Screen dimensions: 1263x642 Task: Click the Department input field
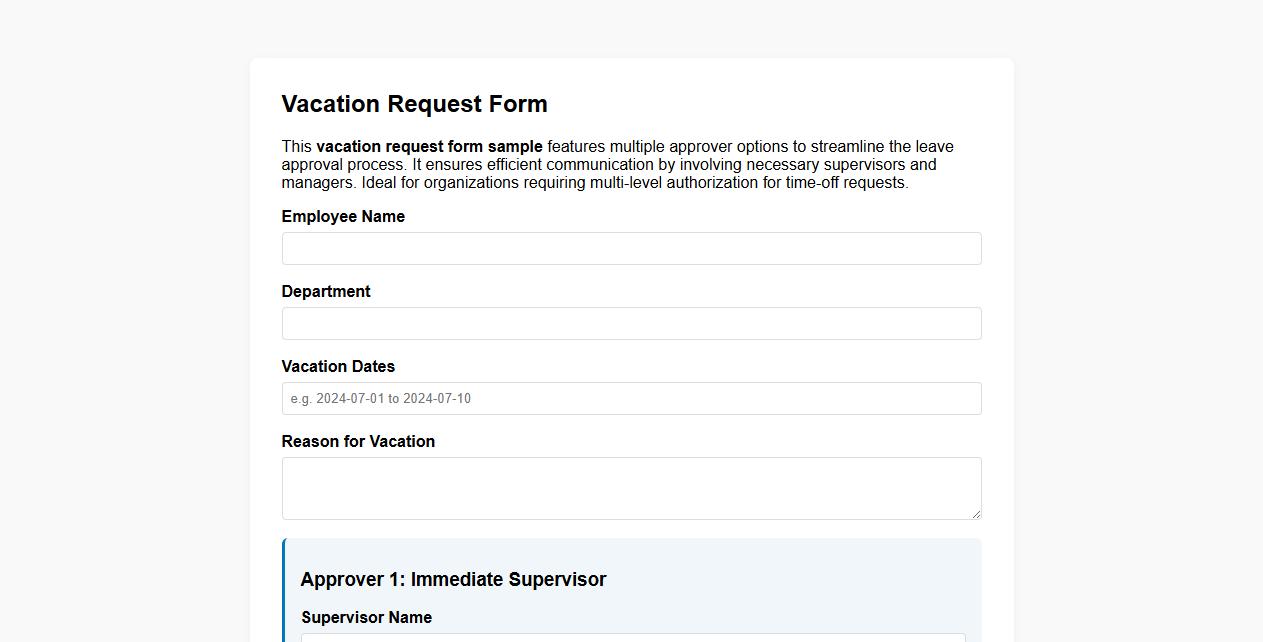(x=631, y=323)
